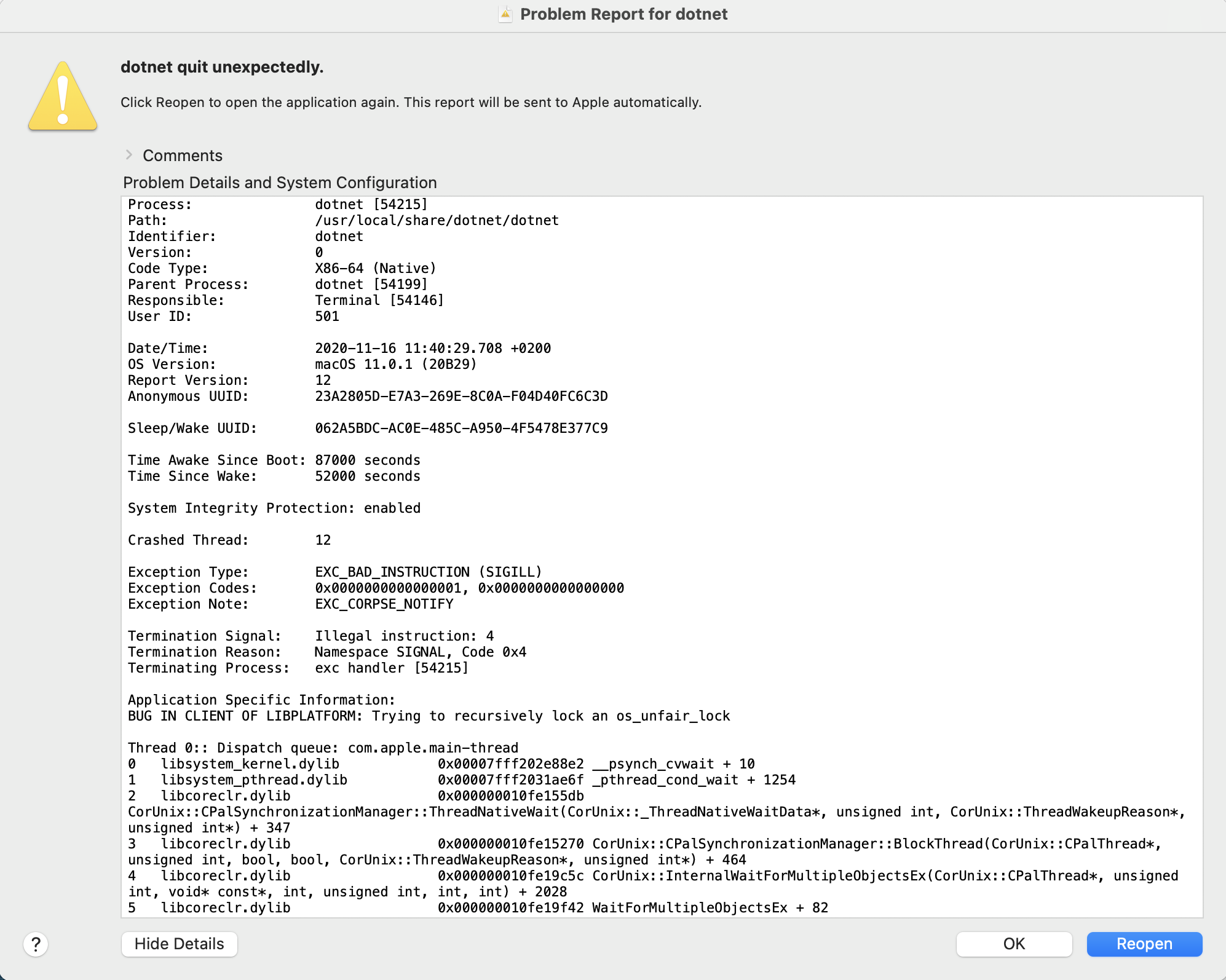Click the Code Type value X86-64 (Native)
Viewport: 1226px width, 980px height.
(375, 268)
